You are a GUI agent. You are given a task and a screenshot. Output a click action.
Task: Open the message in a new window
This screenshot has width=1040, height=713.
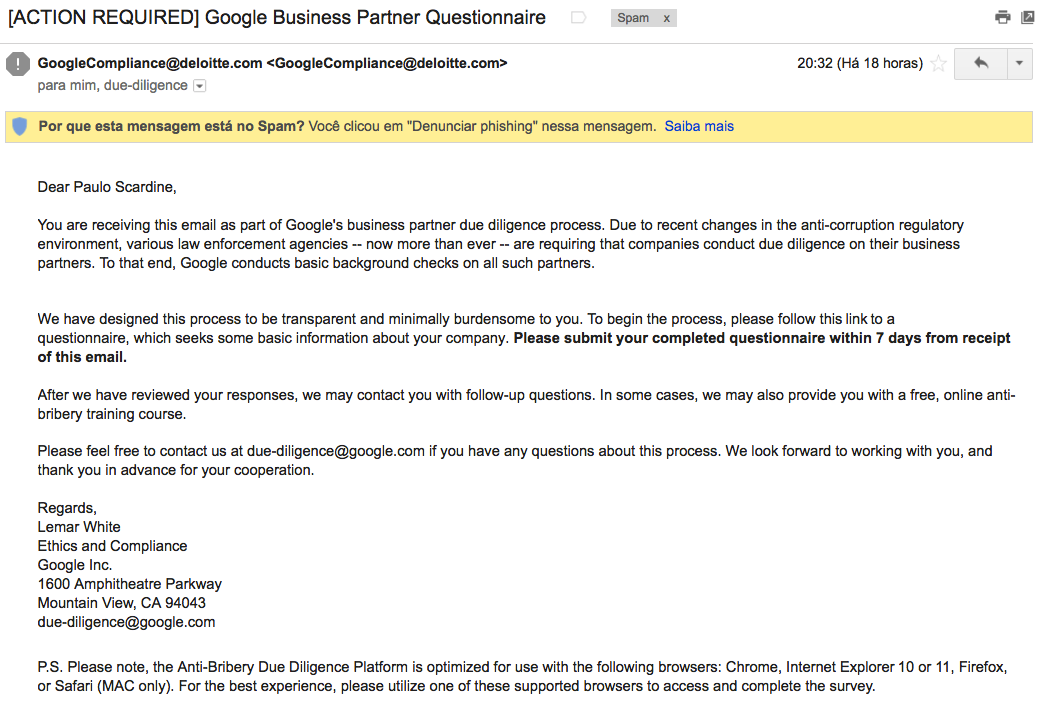pos(1027,17)
